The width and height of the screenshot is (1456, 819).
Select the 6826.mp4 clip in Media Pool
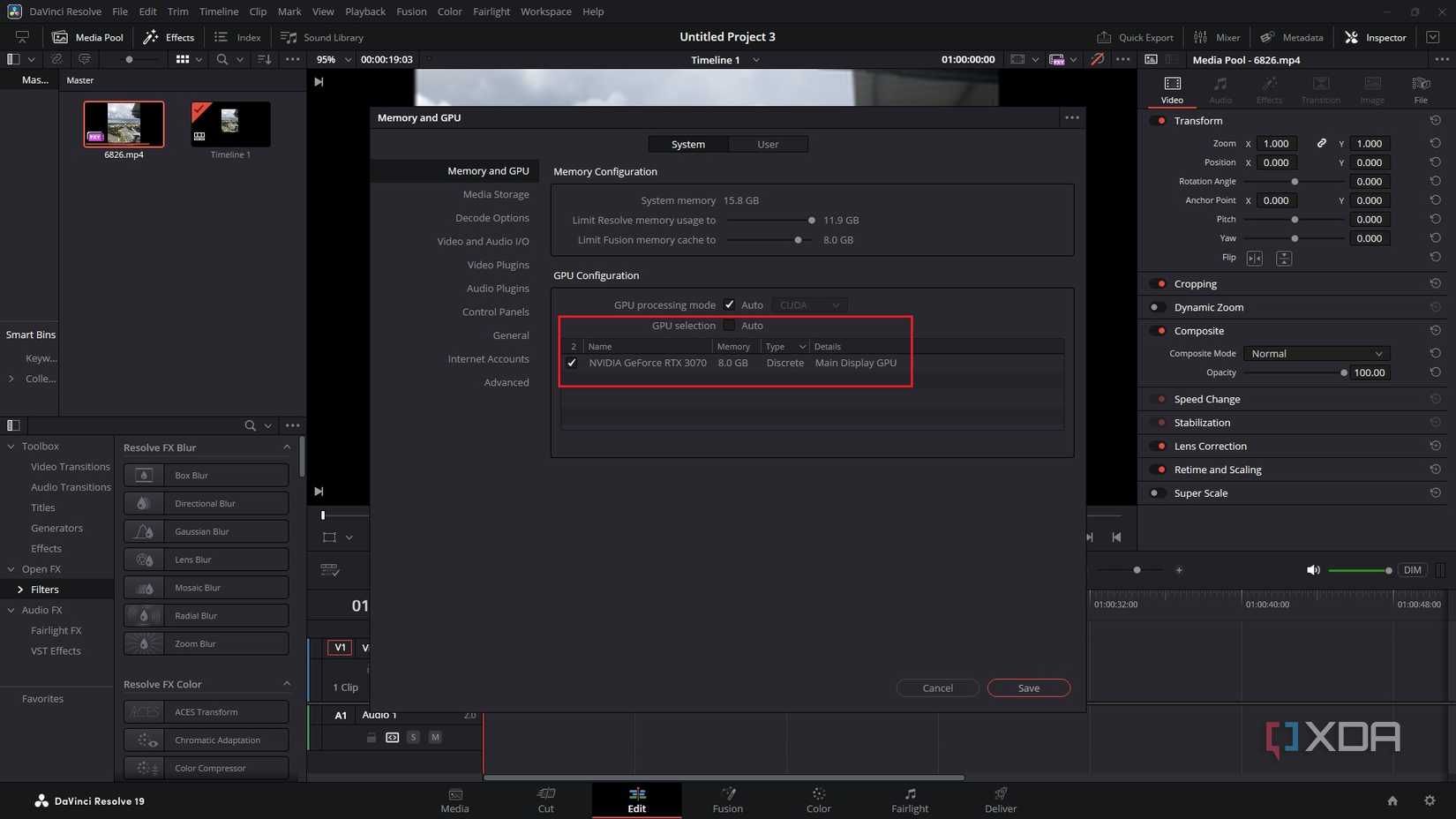pyautogui.click(x=123, y=124)
